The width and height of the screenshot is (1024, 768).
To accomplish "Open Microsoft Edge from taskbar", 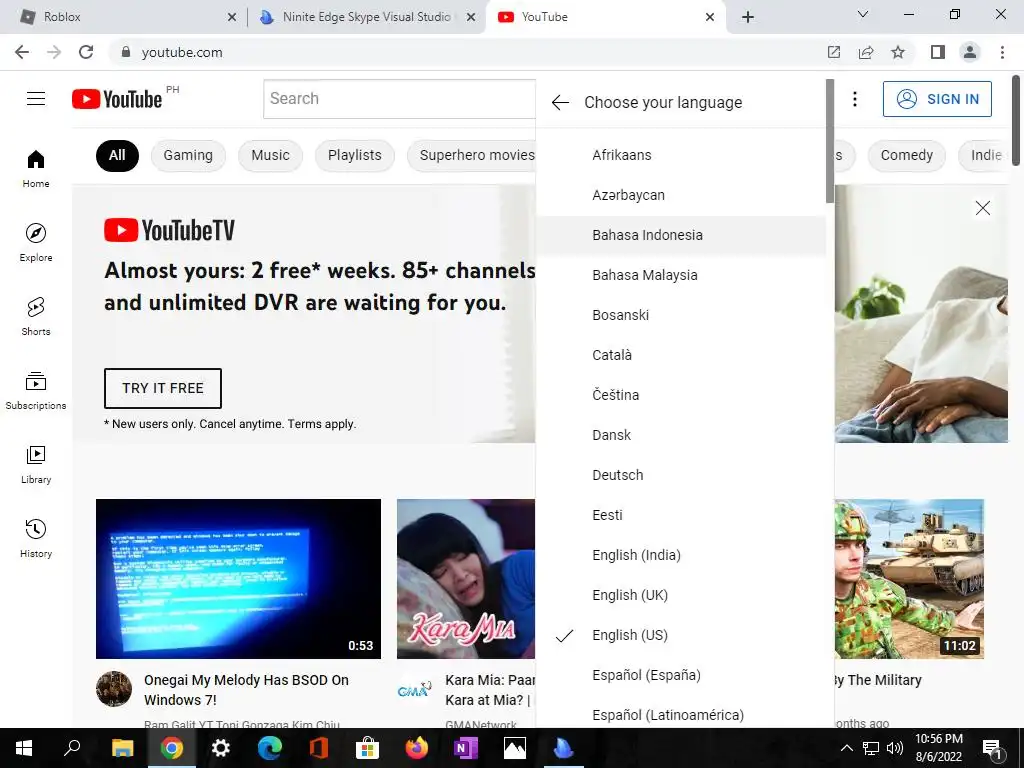I will click(269, 748).
